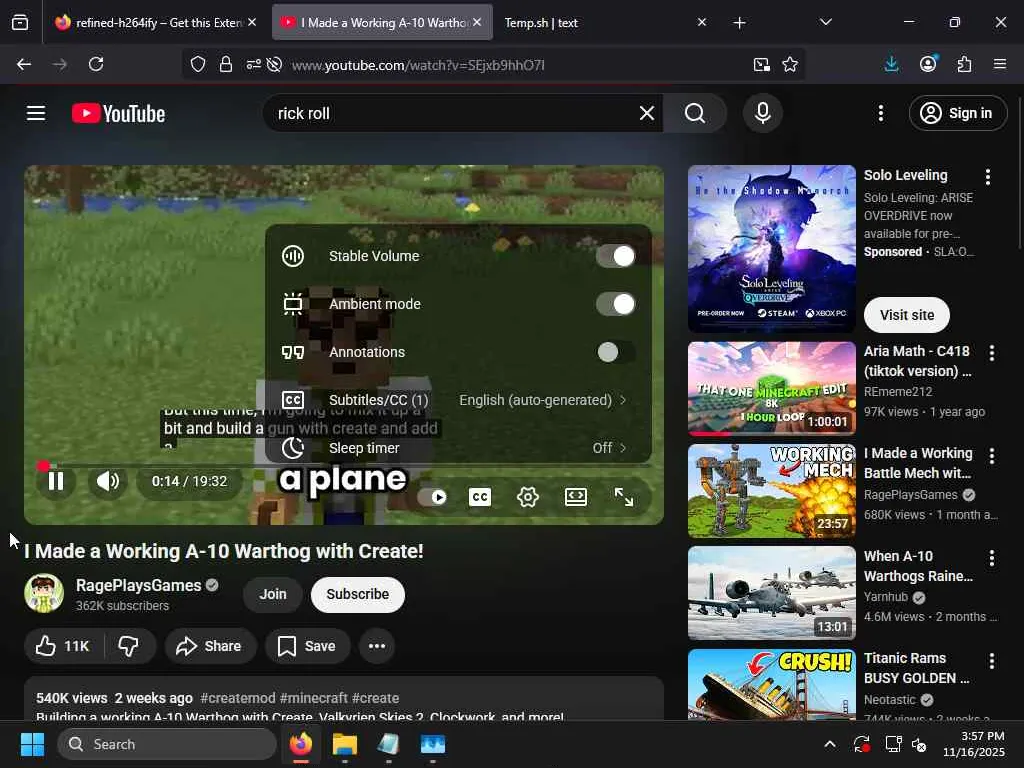Open options for Aria Math video
Image resolution: width=1024 pixels, height=768 pixels.
tap(991, 353)
